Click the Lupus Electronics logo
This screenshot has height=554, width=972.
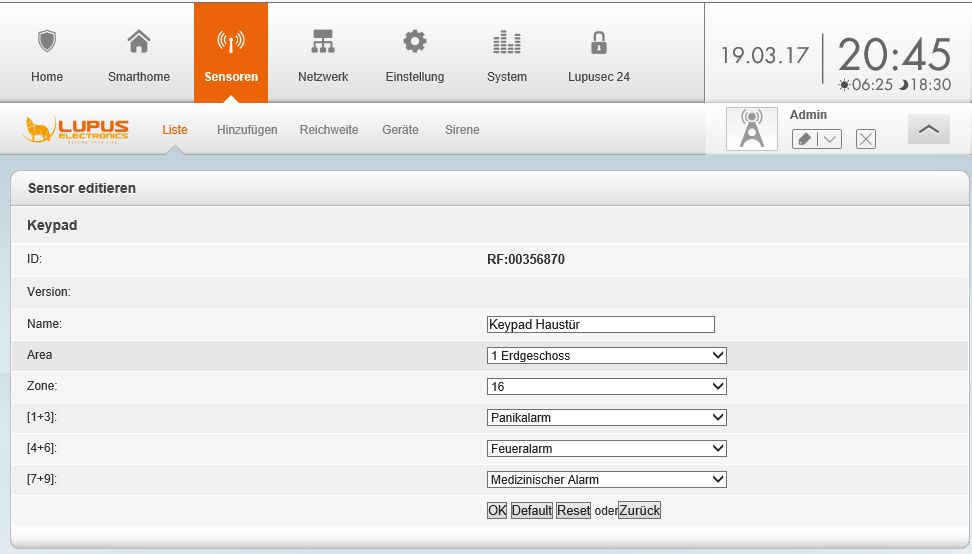tap(77, 130)
